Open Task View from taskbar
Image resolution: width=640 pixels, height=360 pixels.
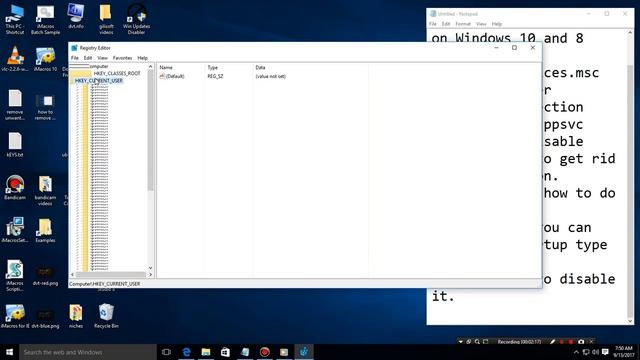(166, 352)
